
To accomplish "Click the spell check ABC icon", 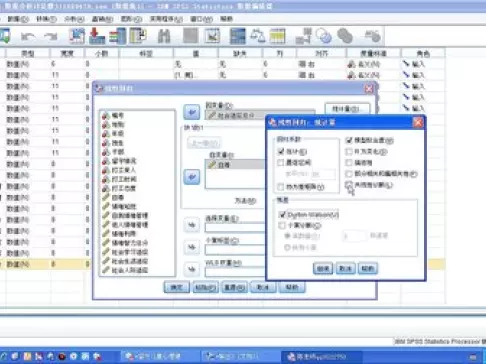I will (373, 36).
